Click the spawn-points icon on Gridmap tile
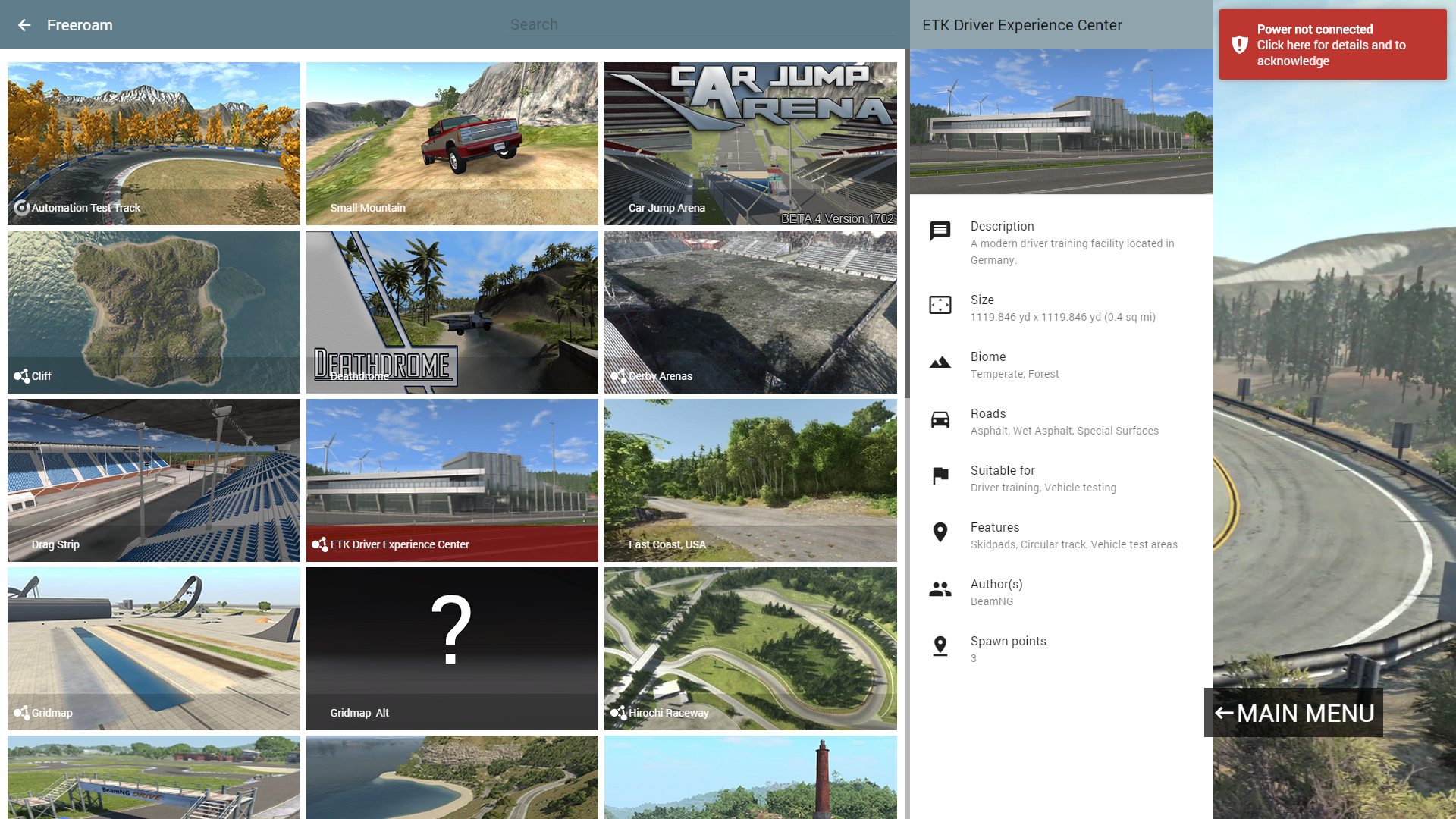Image resolution: width=1456 pixels, height=819 pixels. (x=21, y=713)
